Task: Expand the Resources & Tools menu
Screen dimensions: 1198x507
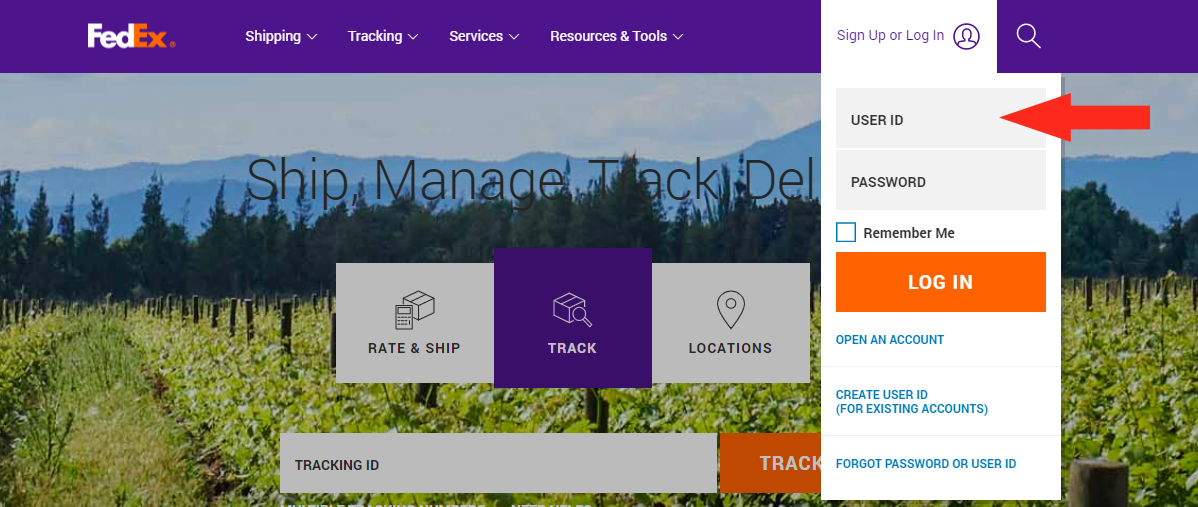Action: (617, 36)
